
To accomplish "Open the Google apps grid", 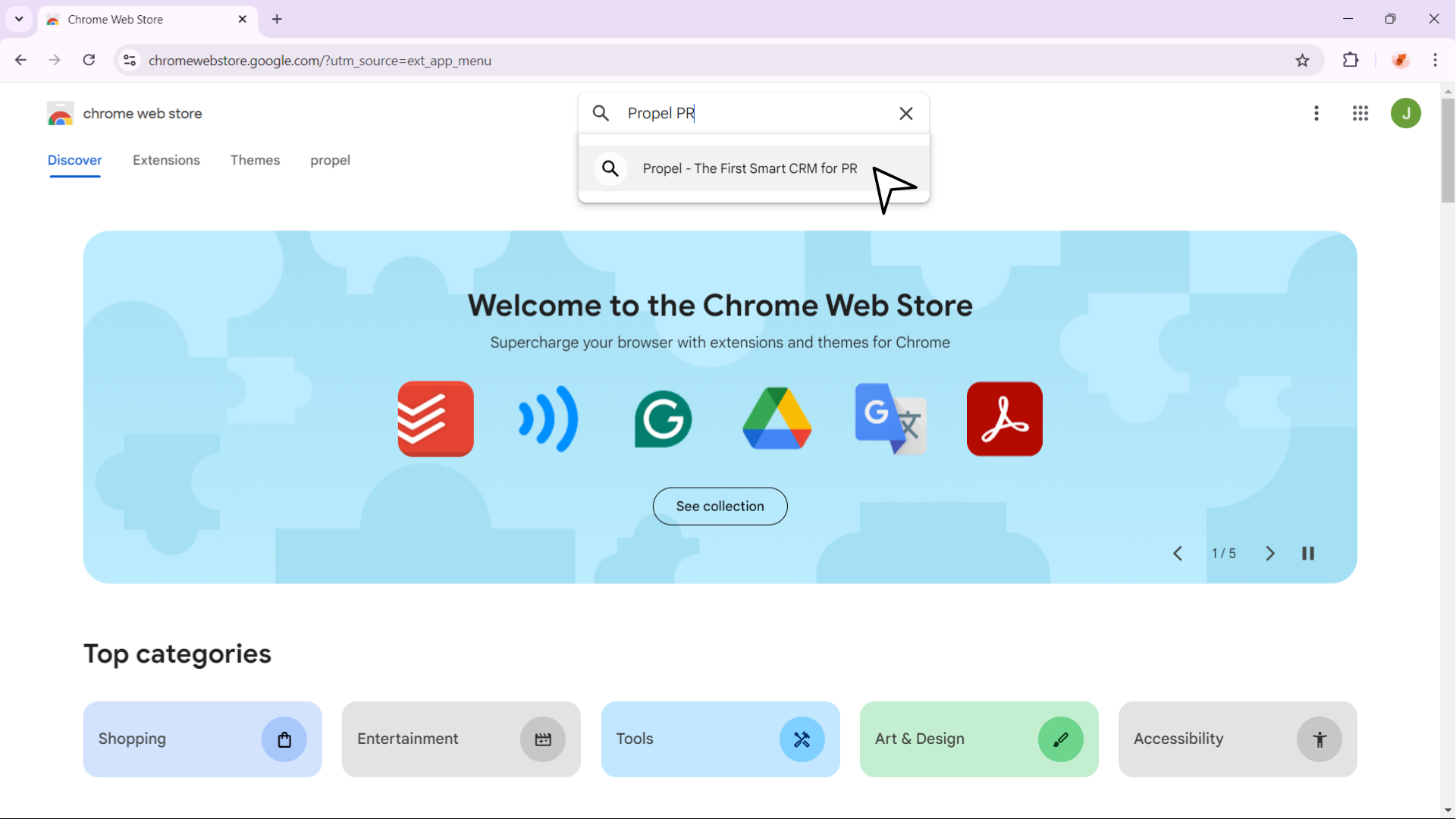I will click(1360, 113).
